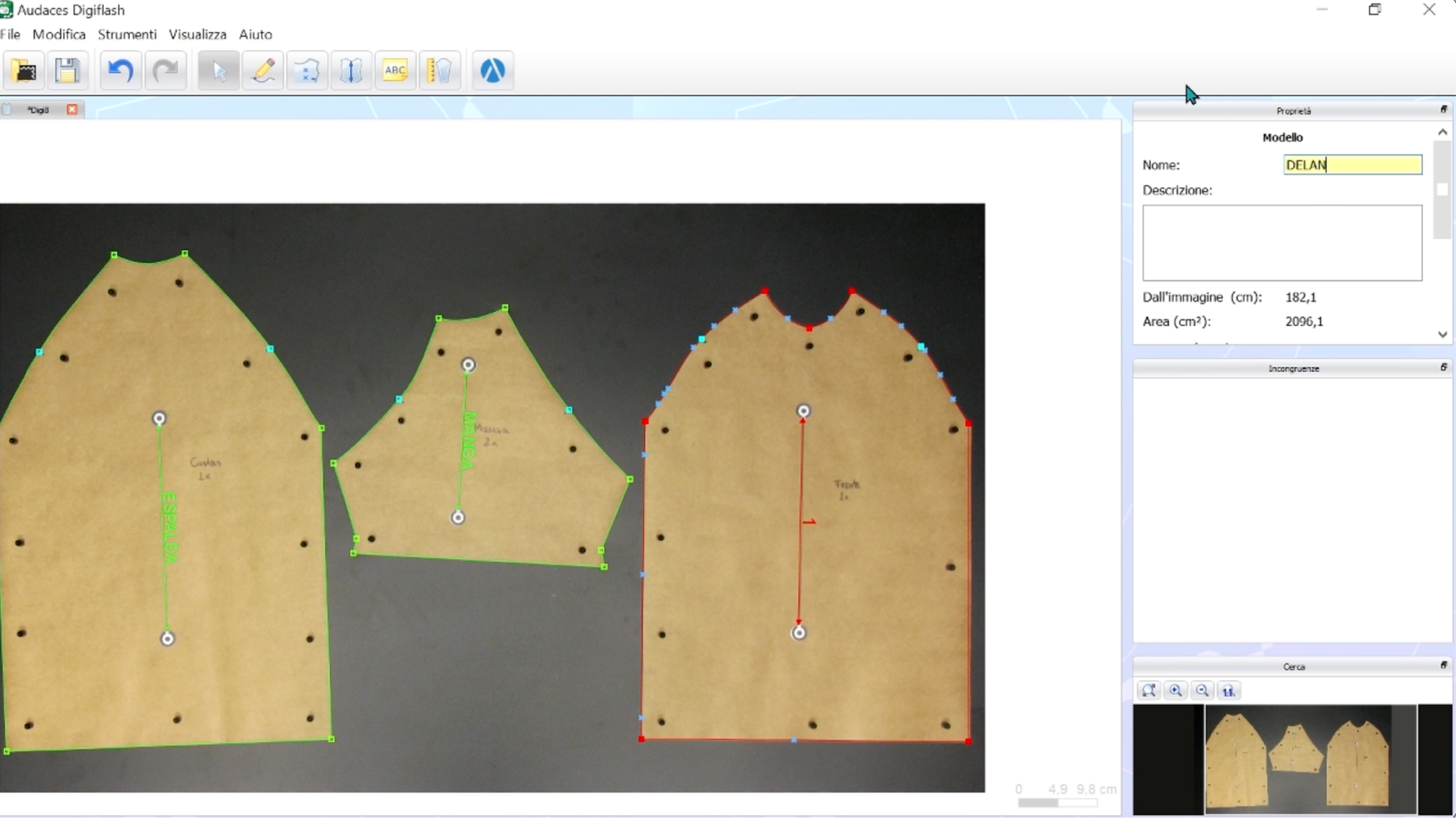1456x818 pixels.
Task: Select the piece digitizing tool
Action: click(x=307, y=70)
